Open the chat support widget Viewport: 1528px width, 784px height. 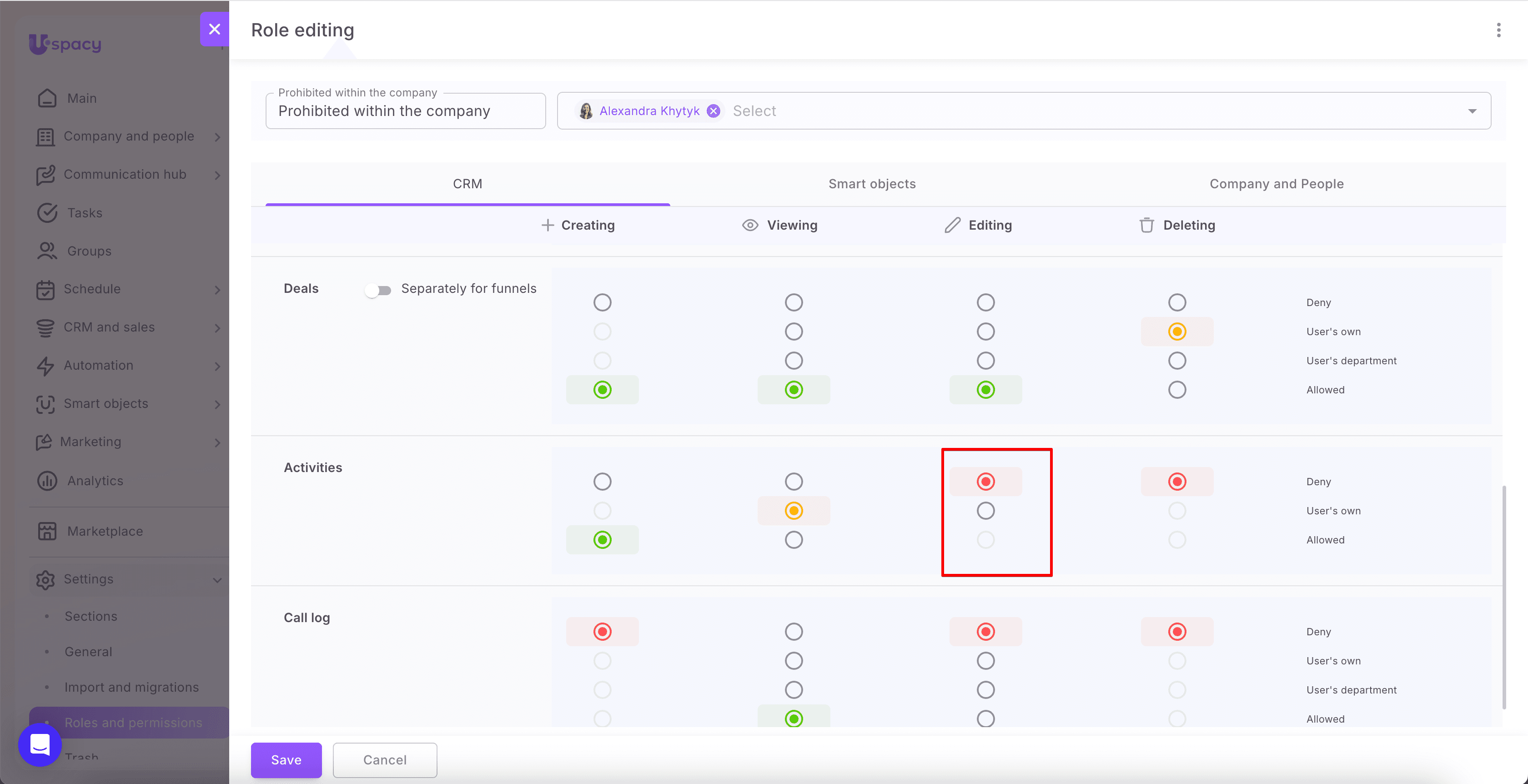[x=40, y=744]
